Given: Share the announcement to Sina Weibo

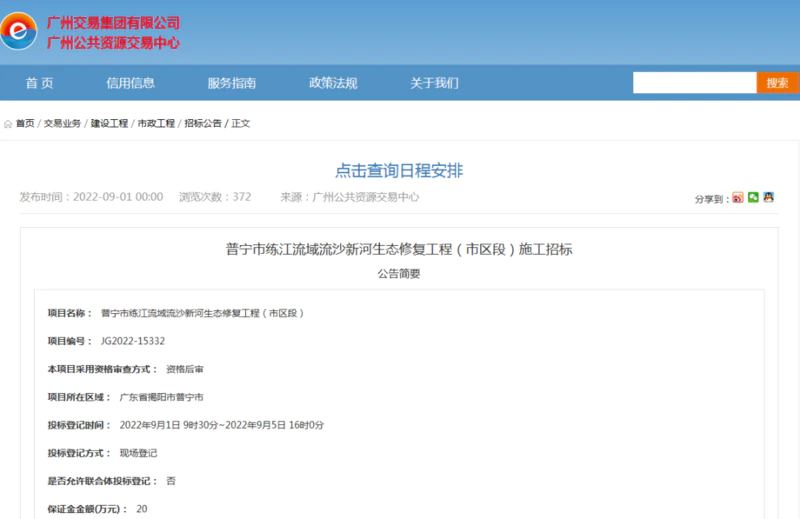Looking at the screenshot, I should pos(738,198).
